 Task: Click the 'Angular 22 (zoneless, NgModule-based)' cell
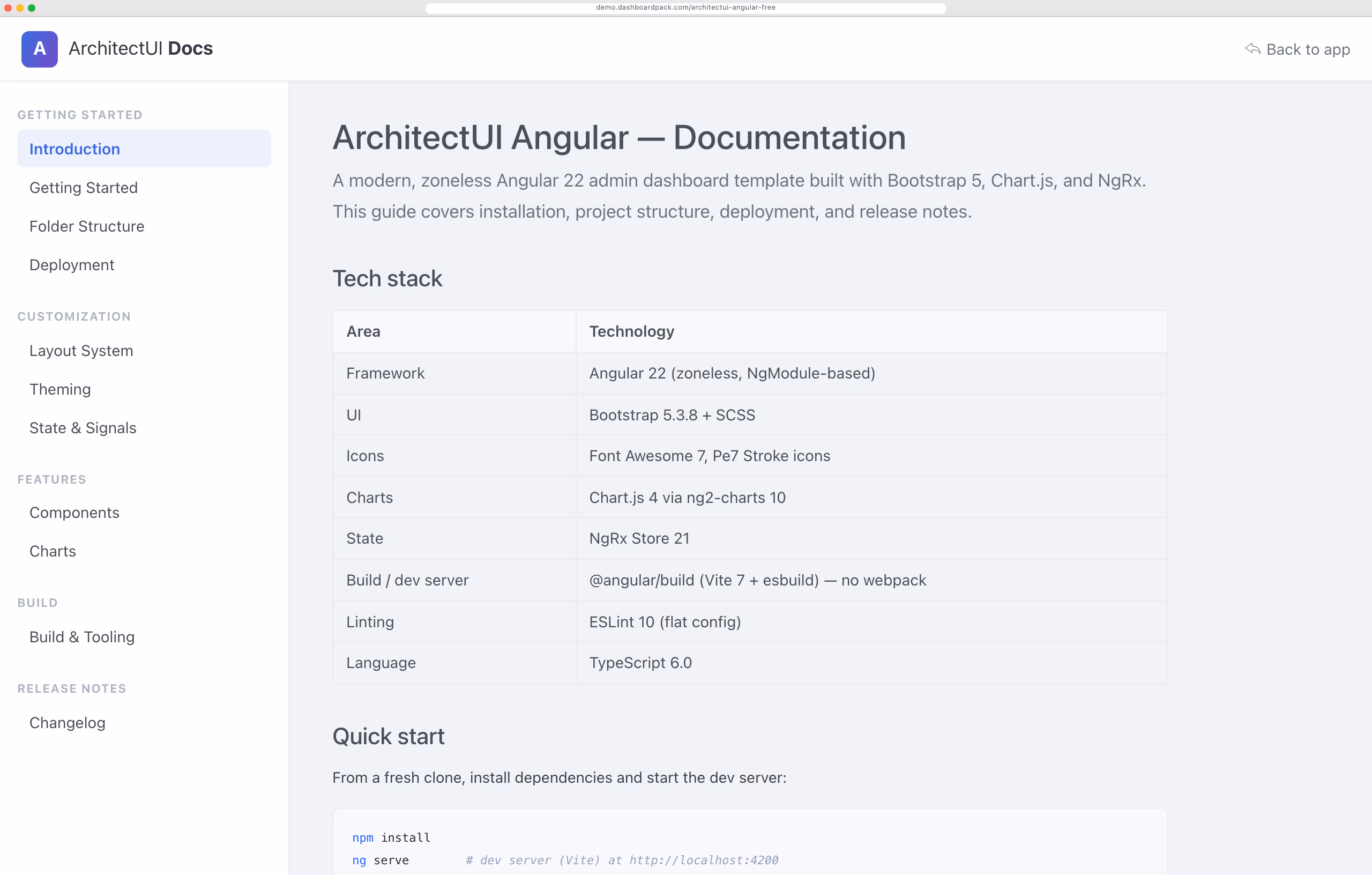872,373
